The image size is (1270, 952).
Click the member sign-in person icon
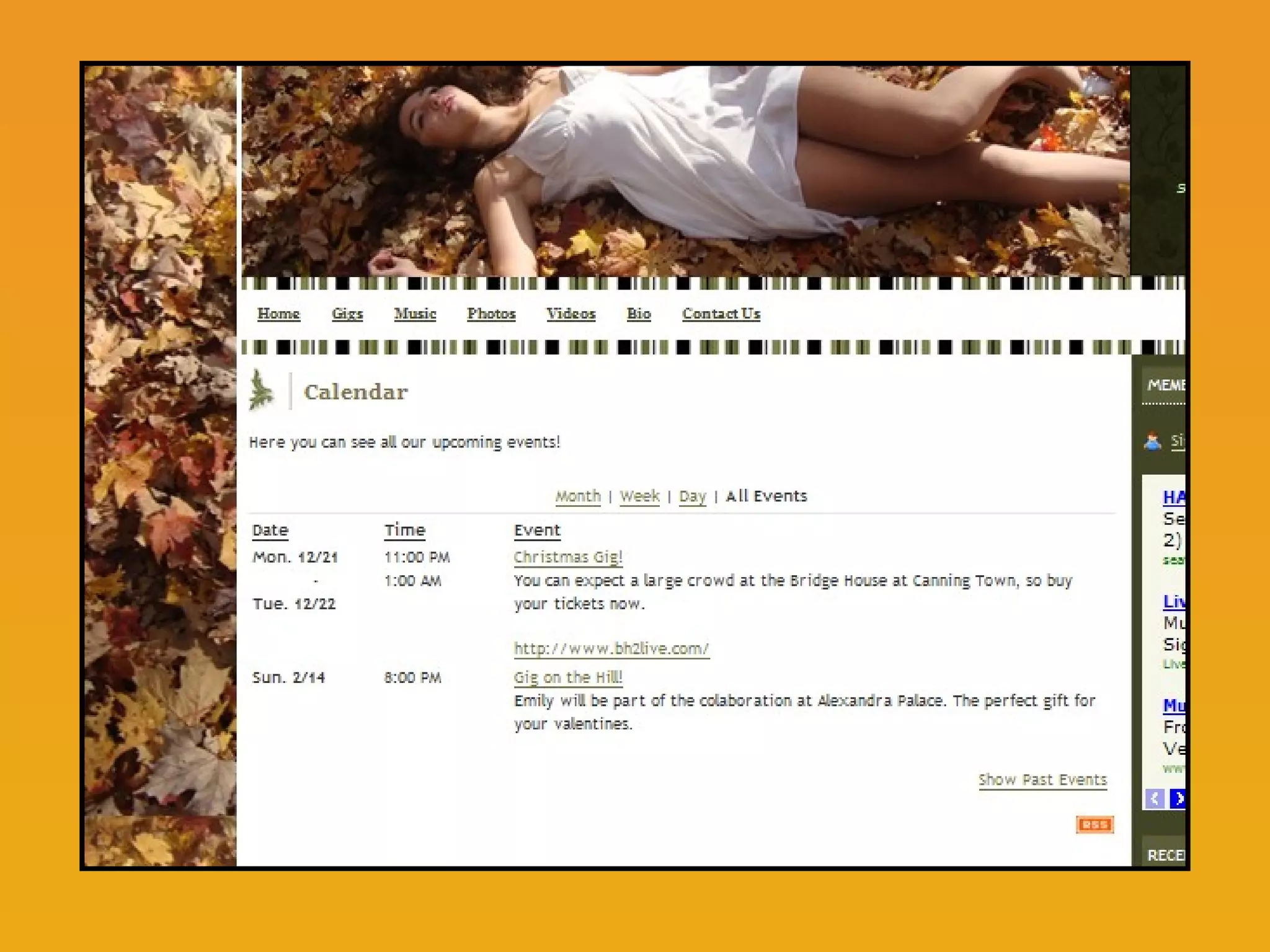[x=1152, y=441]
